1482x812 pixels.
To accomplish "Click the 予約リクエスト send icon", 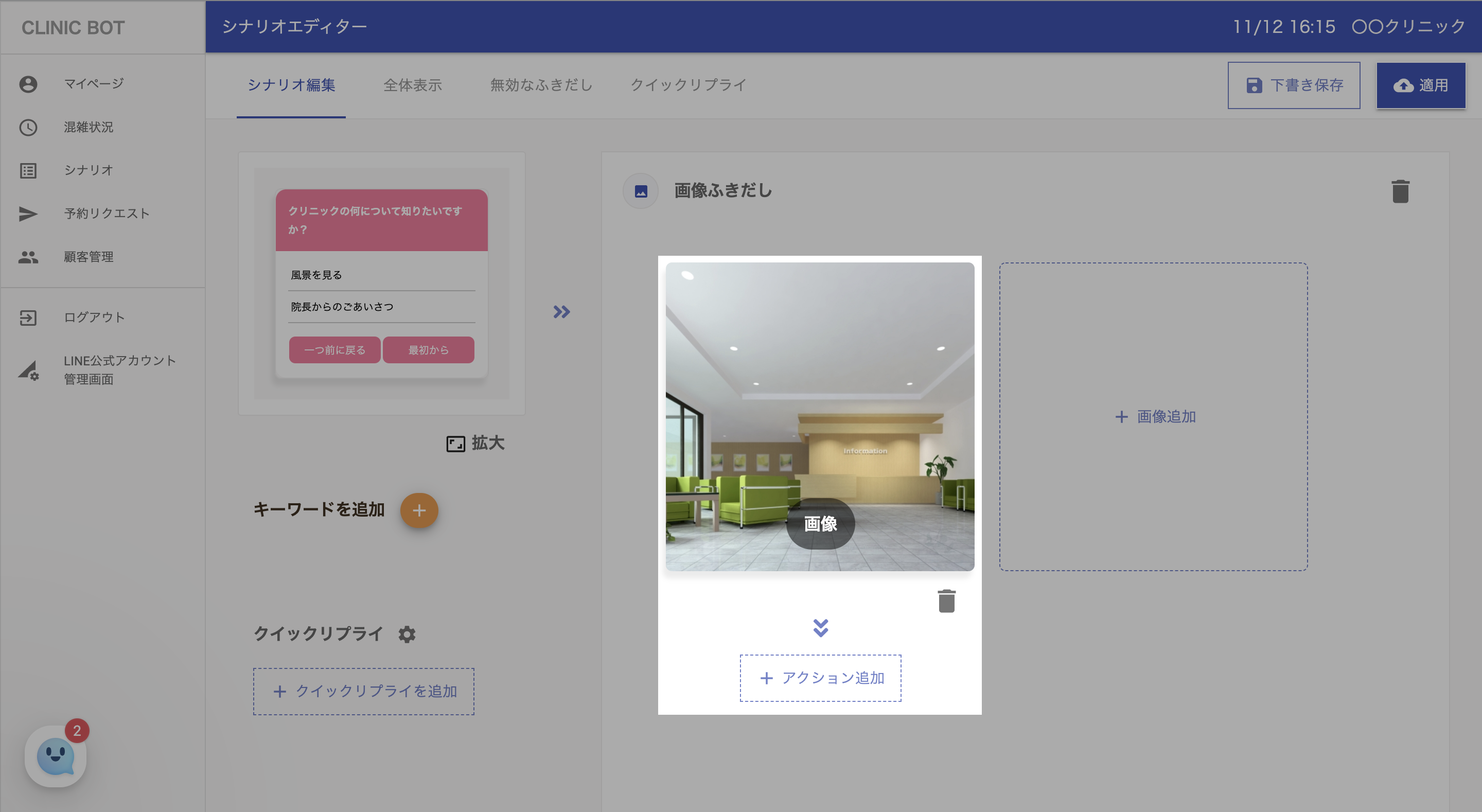I will click(x=28, y=214).
